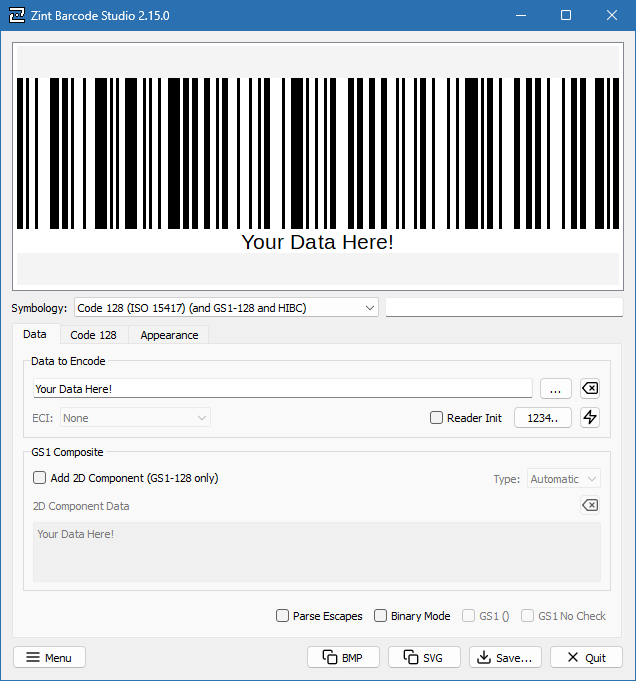Click the Data to Encode text field
Viewport: 636px width, 681px height.
point(283,388)
